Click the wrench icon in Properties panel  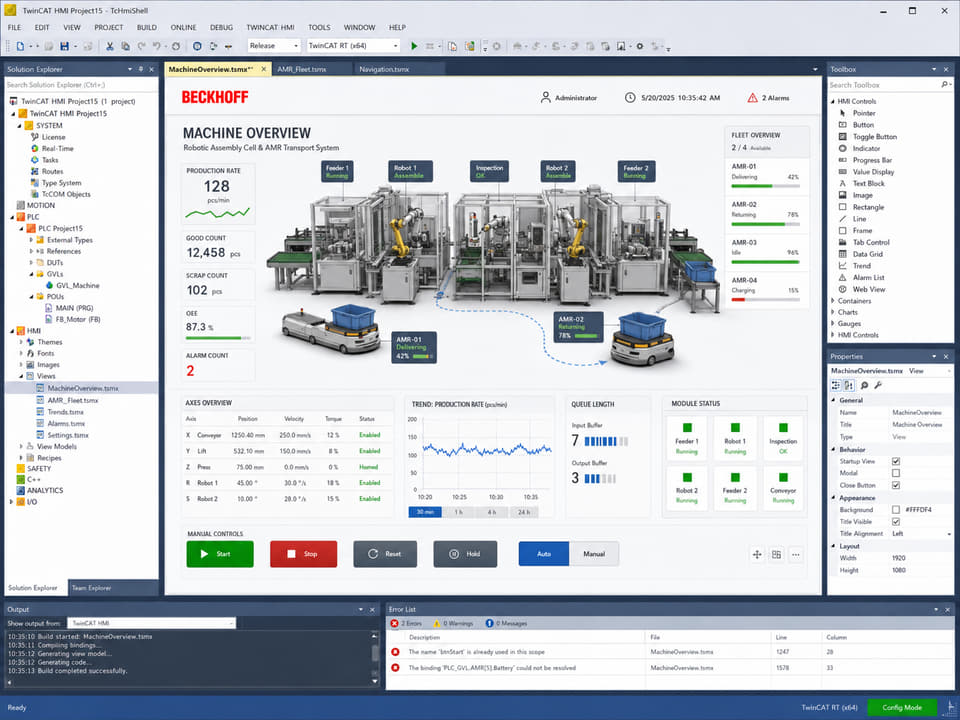pos(878,385)
